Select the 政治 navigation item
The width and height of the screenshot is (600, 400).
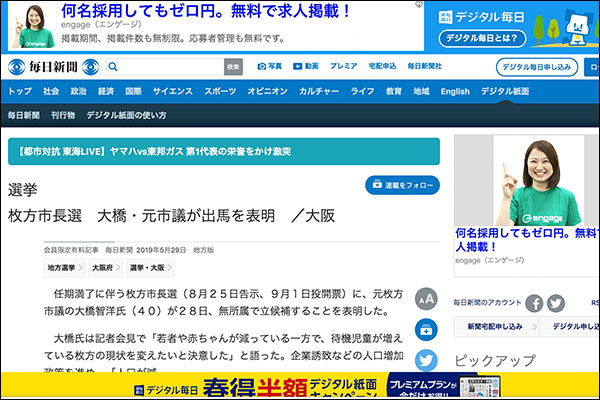click(79, 91)
